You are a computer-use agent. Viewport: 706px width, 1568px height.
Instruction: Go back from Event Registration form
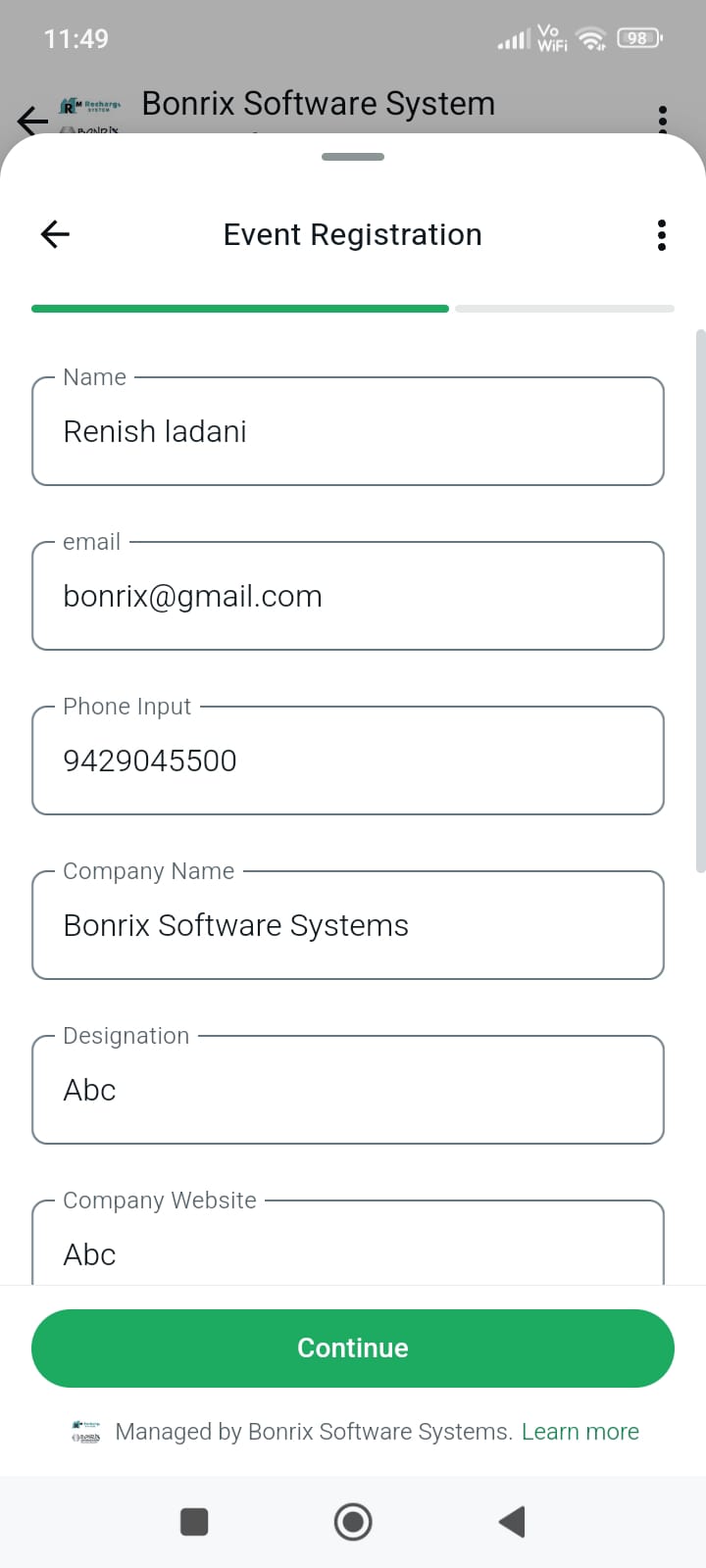coord(55,234)
